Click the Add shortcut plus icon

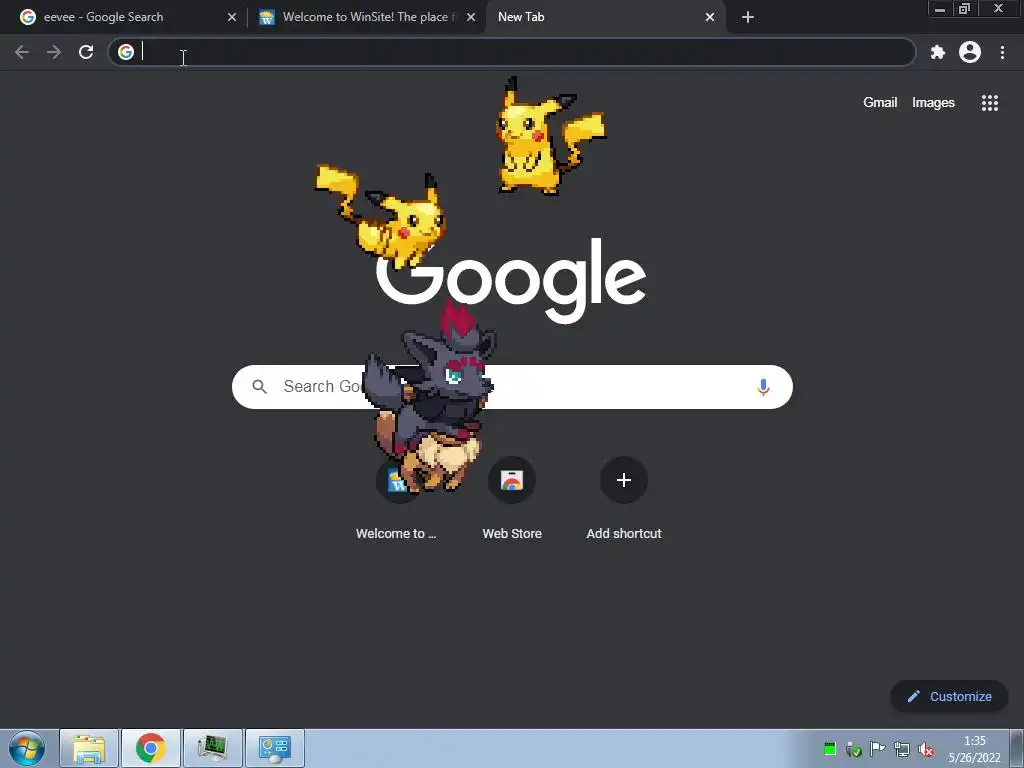[x=624, y=480]
